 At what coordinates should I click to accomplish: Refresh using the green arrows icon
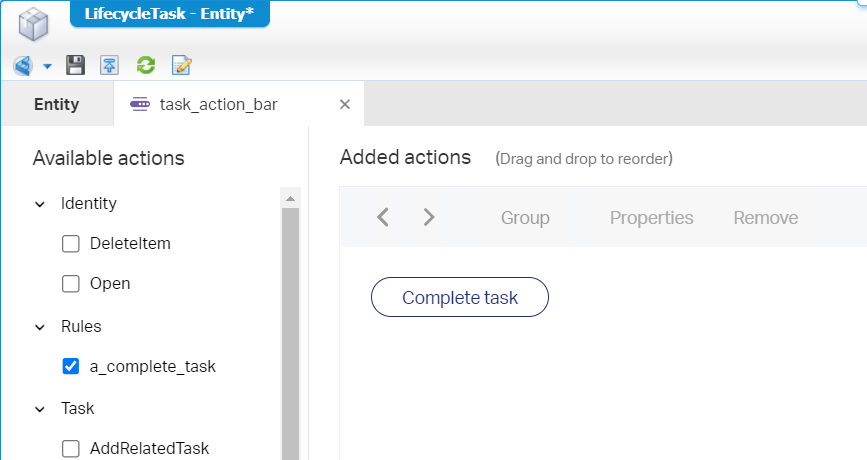coord(145,65)
